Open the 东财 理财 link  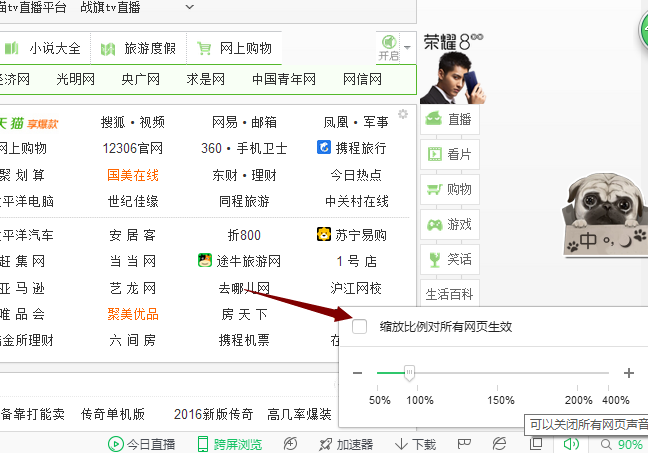pos(244,175)
